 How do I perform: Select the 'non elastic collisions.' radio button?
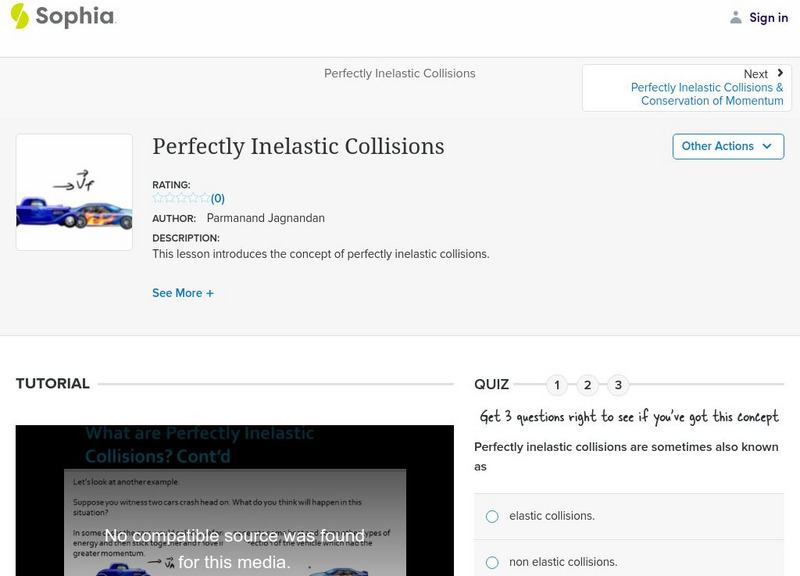[491, 562]
